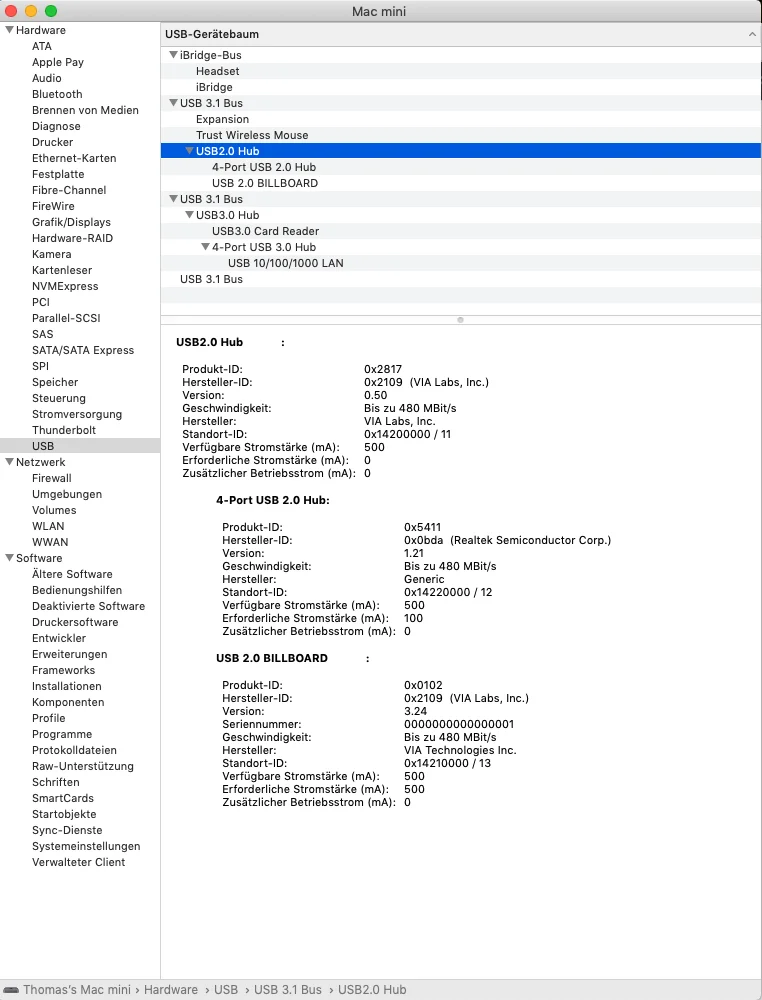Click Hardware in the path bar

[171, 990]
